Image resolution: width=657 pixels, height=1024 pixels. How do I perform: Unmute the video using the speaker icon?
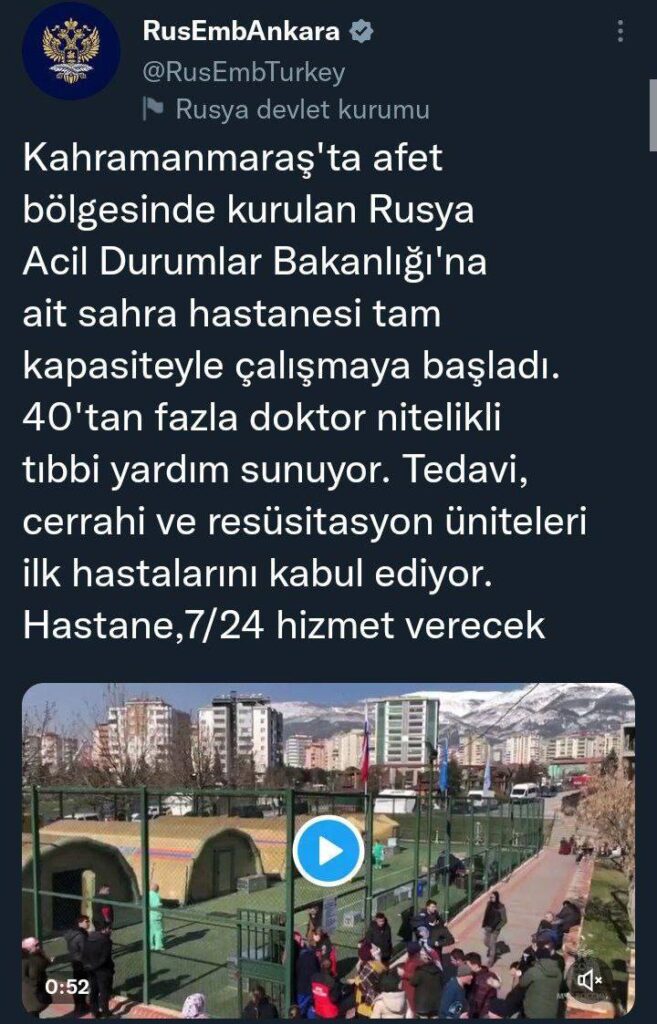[x=589, y=980]
